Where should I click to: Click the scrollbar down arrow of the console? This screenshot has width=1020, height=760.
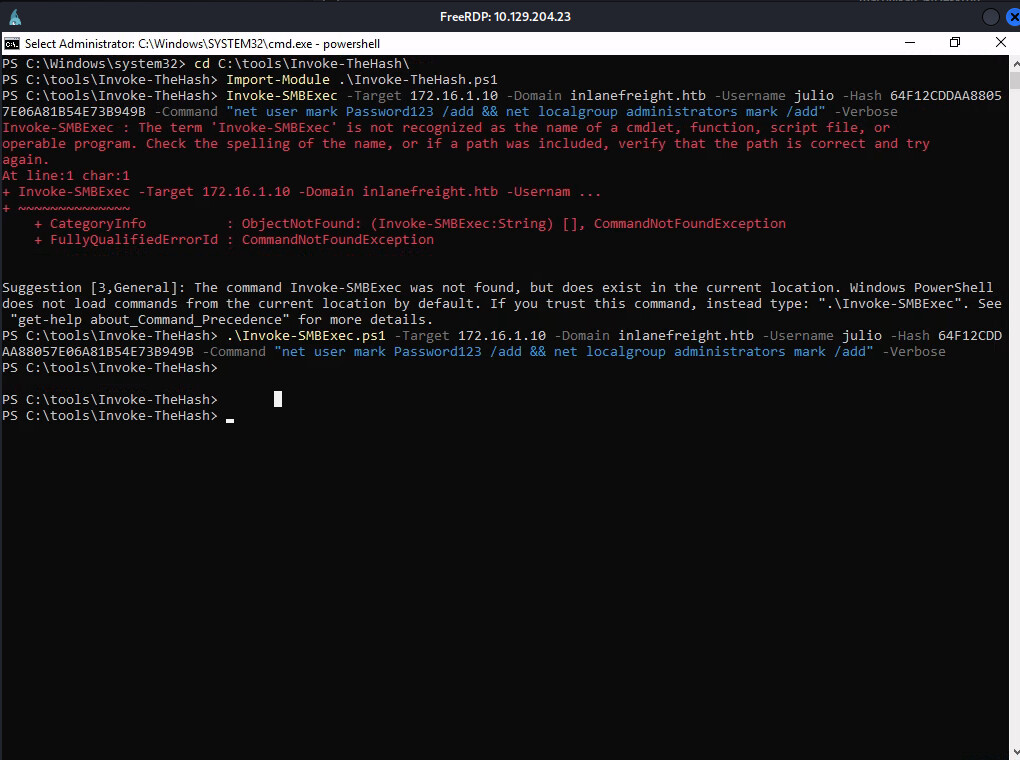[1015, 753]
